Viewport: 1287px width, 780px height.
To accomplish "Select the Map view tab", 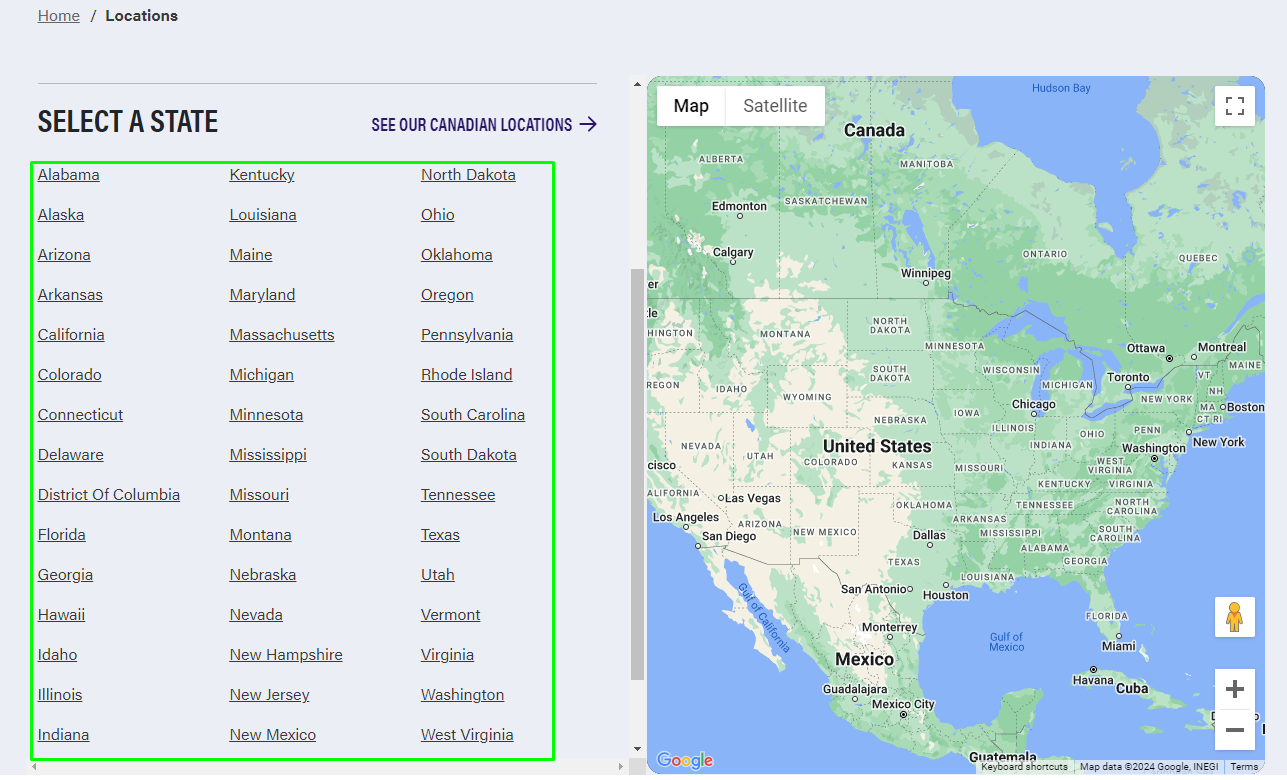I will (691, 106).
